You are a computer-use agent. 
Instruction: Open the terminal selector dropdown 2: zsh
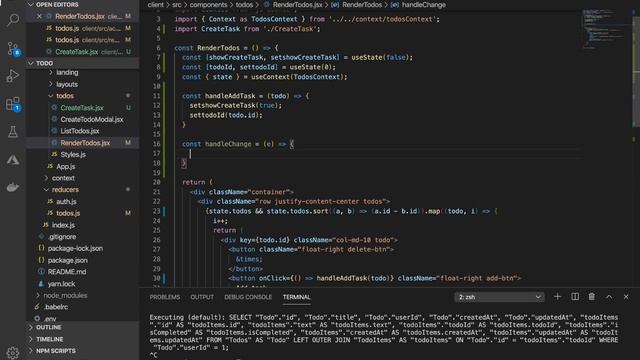500,297
